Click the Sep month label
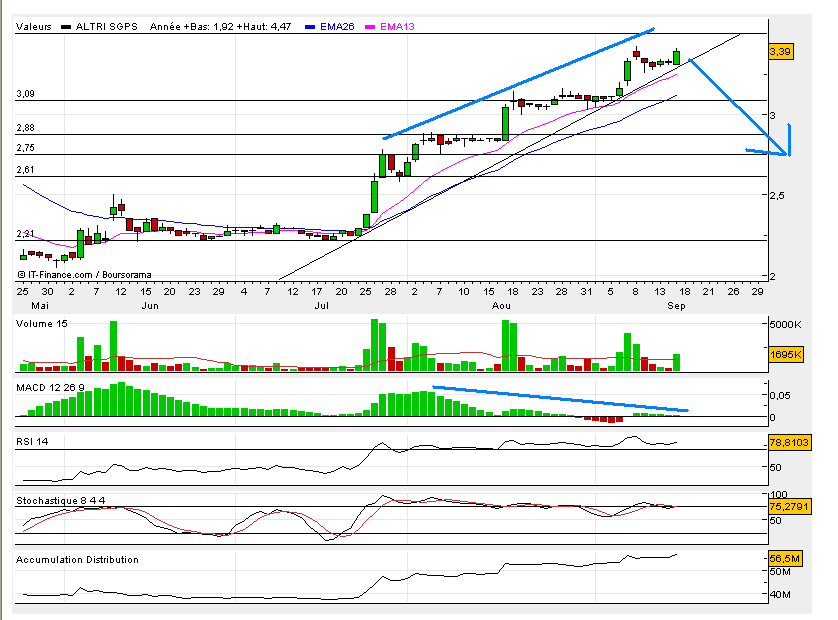The width and height of the screenshot is (838, 620). (676, 306)
